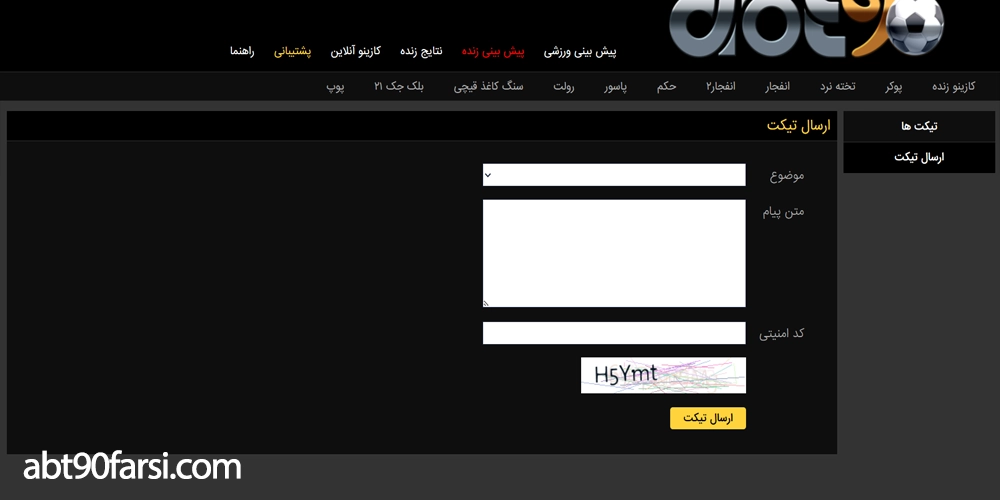1000x500 pixels.
Task: Open پیش بینی ورزشی menu item
Action: [x=580, y=50]
